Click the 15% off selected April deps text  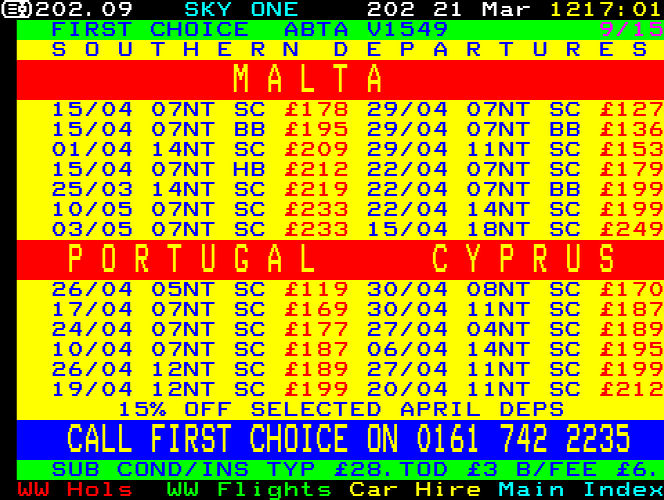(340, 409)
